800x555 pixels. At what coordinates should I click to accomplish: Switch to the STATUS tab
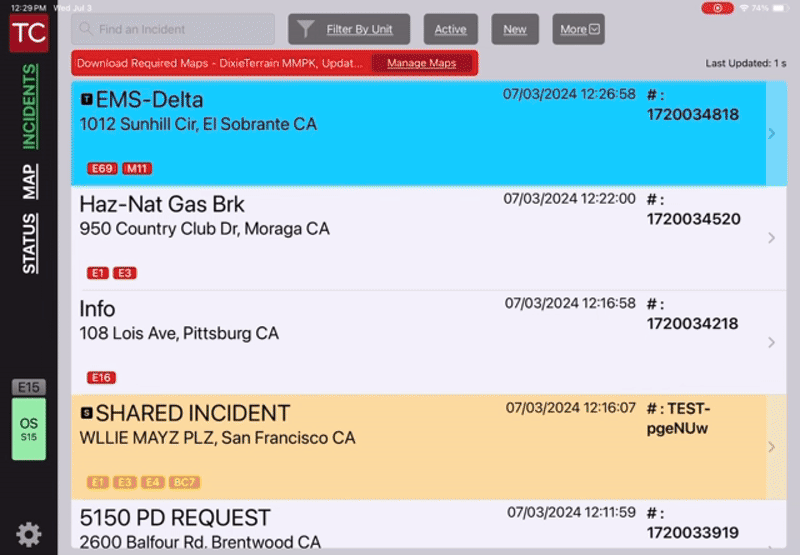pos(30,243)
